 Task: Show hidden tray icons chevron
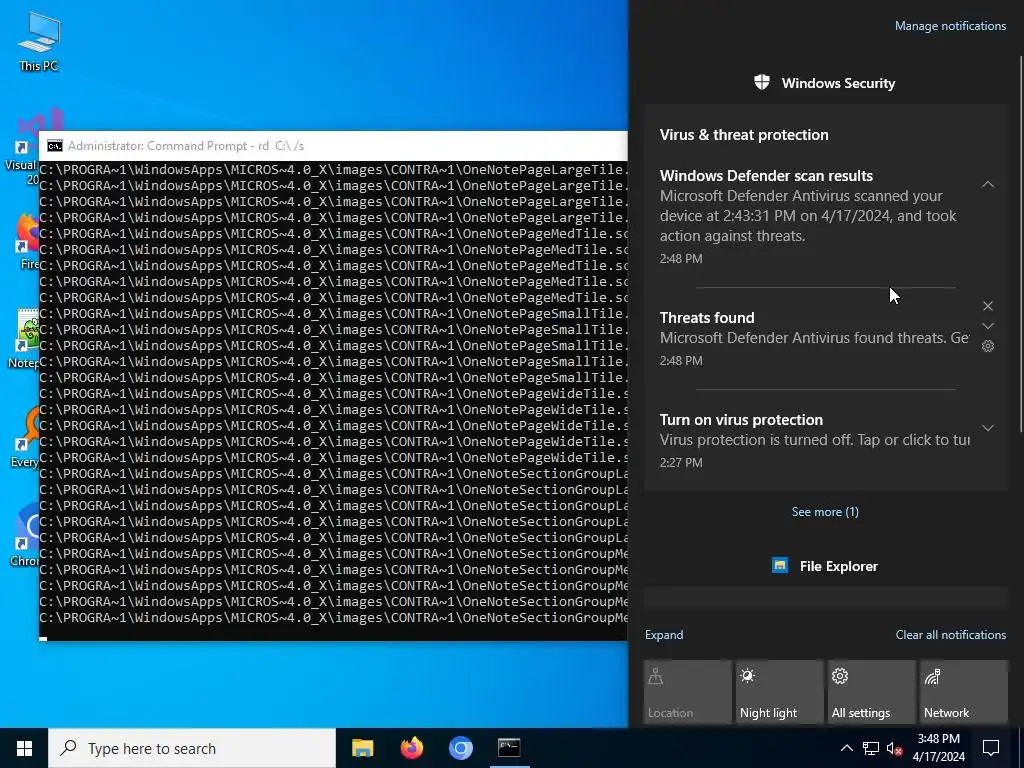[x=846, y=748]
